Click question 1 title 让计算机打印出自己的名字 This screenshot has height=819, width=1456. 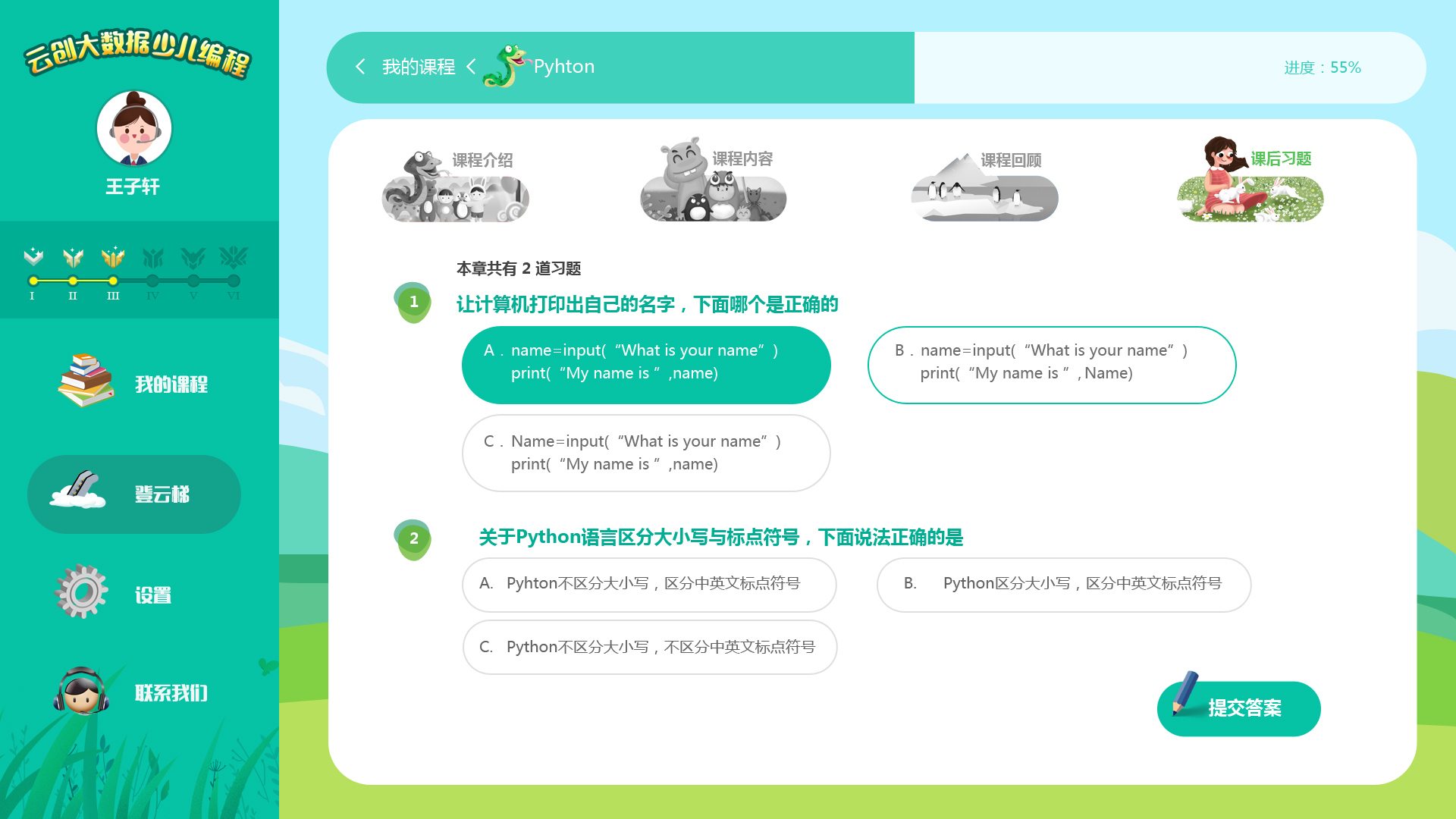pos(647,305)
